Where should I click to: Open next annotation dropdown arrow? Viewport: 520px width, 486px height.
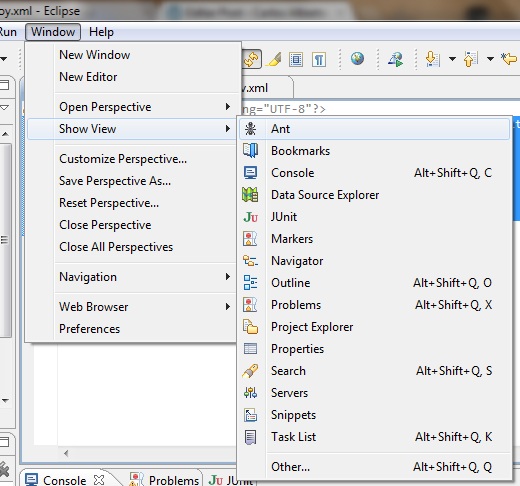452,59
